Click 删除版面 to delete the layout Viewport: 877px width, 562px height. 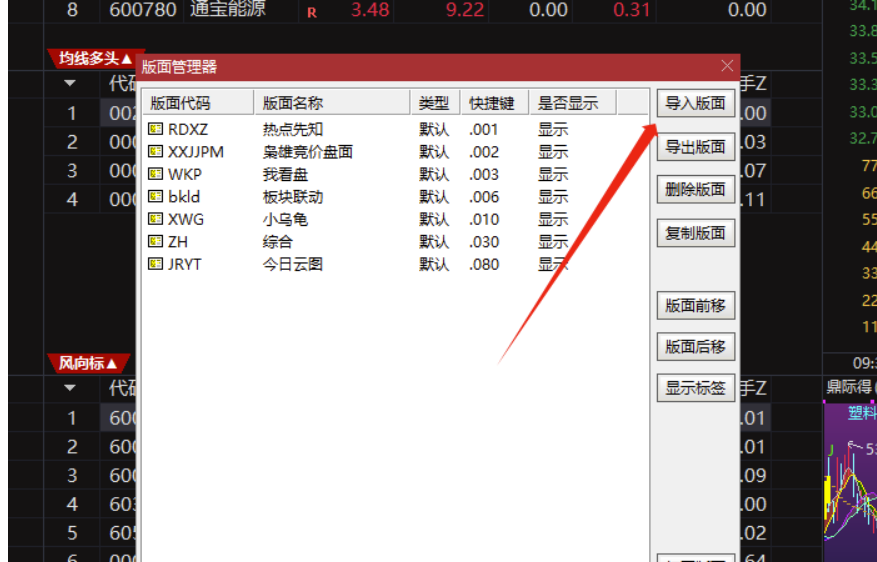[695, 189]
